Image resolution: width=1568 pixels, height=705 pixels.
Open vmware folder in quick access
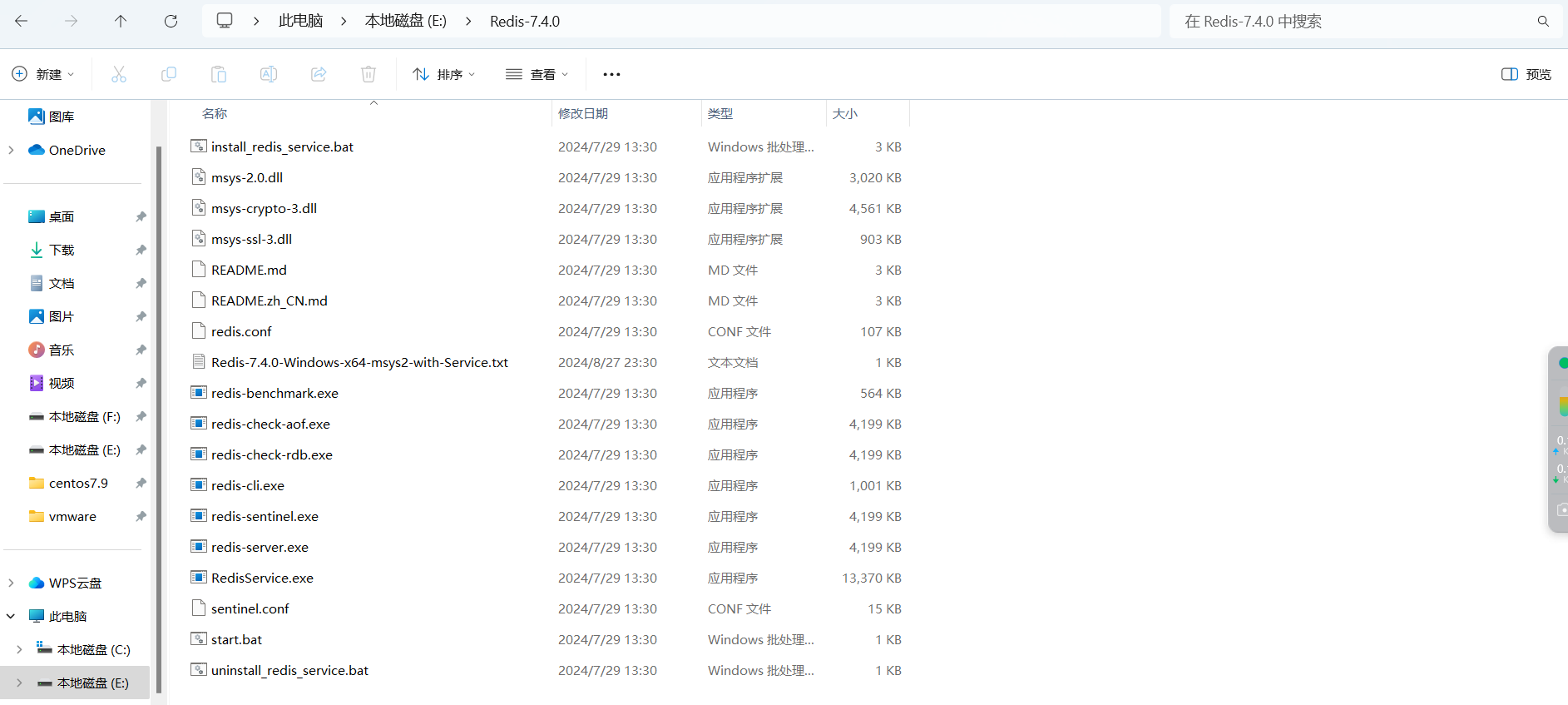tap(62, 516)
